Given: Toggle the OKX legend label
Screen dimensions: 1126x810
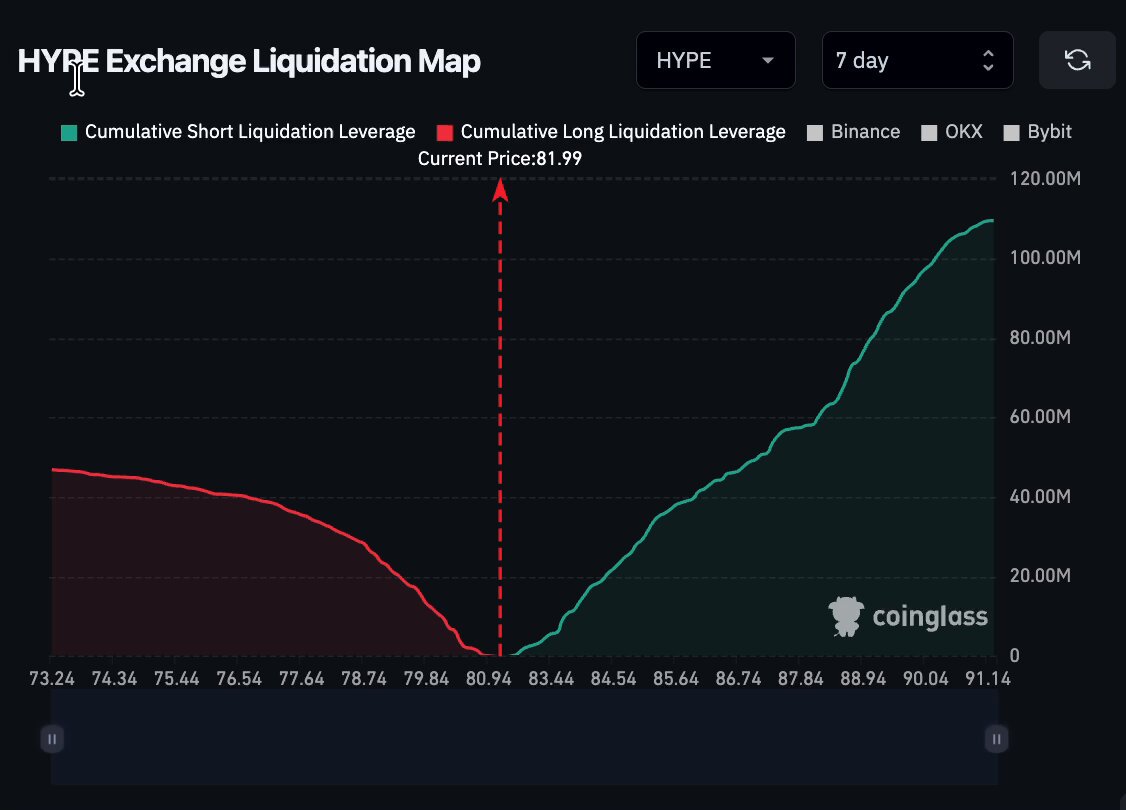Looking at the screenshot, I should (964, 131).
